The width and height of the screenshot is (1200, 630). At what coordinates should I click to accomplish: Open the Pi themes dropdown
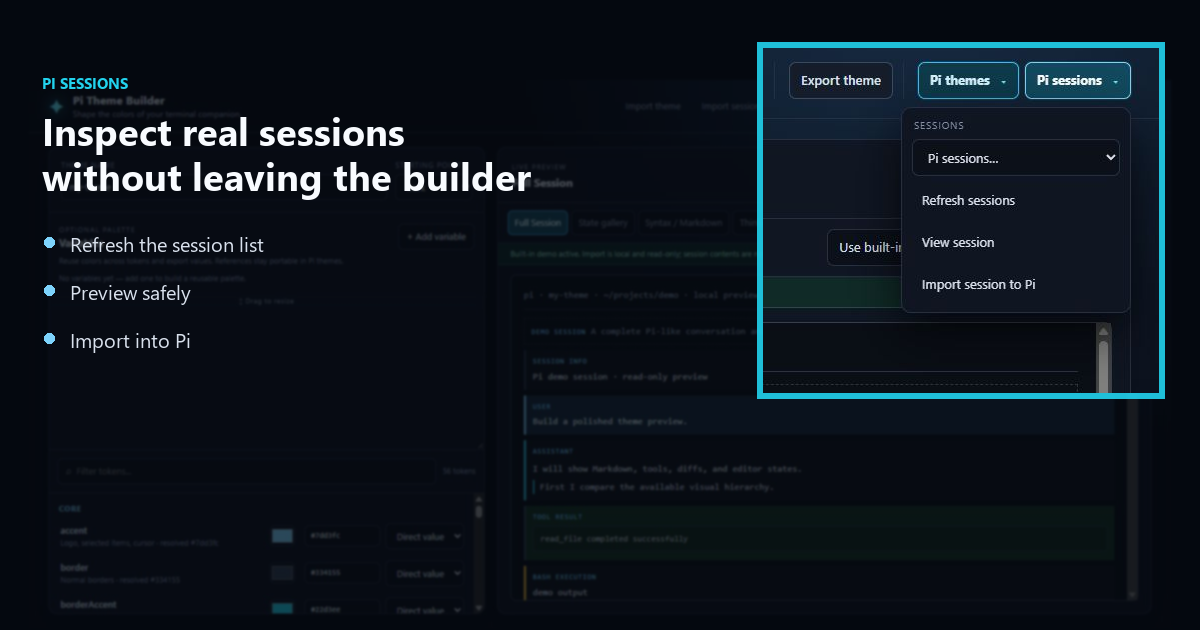coord(968,80)
